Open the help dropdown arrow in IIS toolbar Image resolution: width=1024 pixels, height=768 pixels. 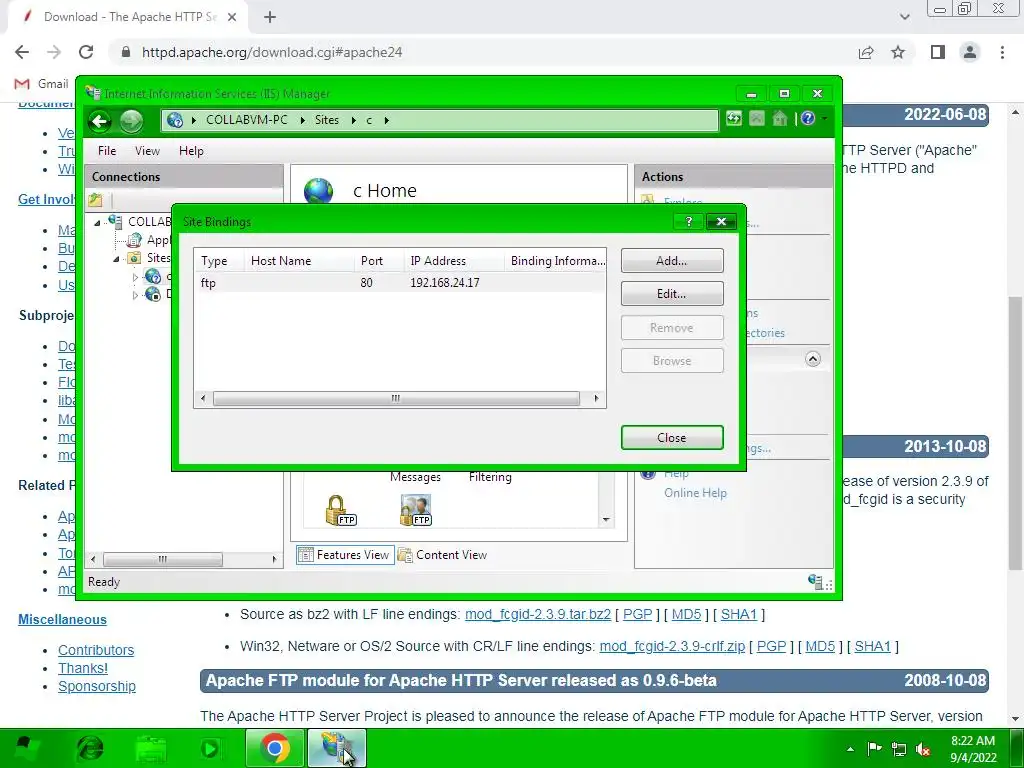point(824,118)
